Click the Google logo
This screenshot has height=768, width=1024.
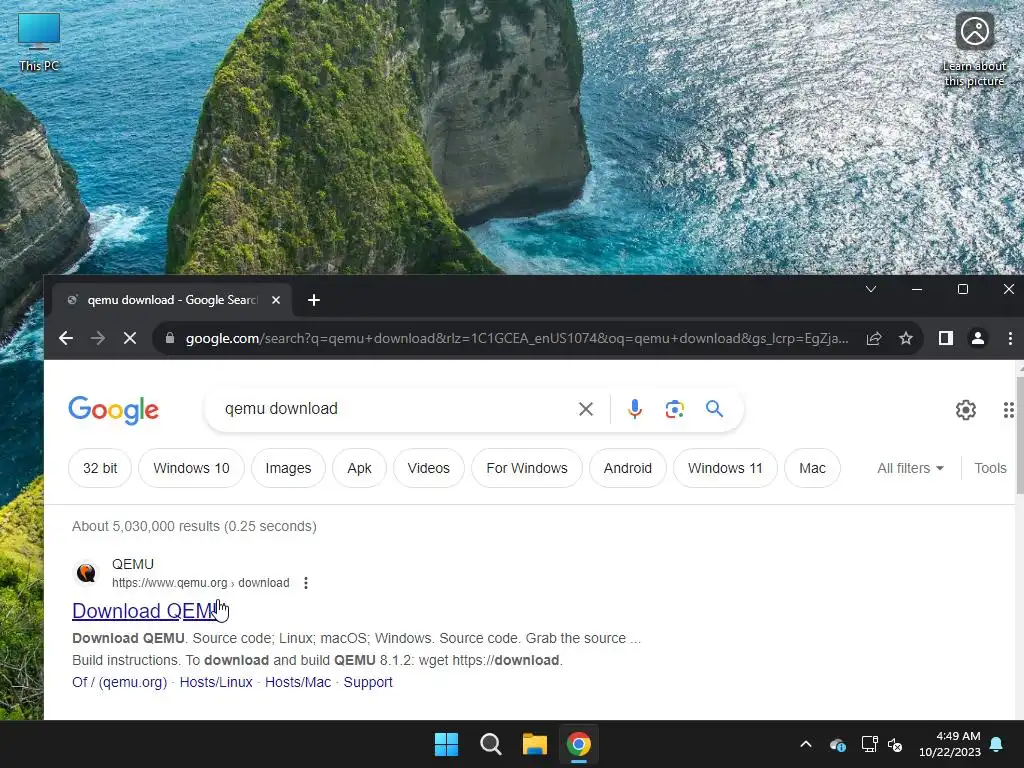tap(114, 409)
